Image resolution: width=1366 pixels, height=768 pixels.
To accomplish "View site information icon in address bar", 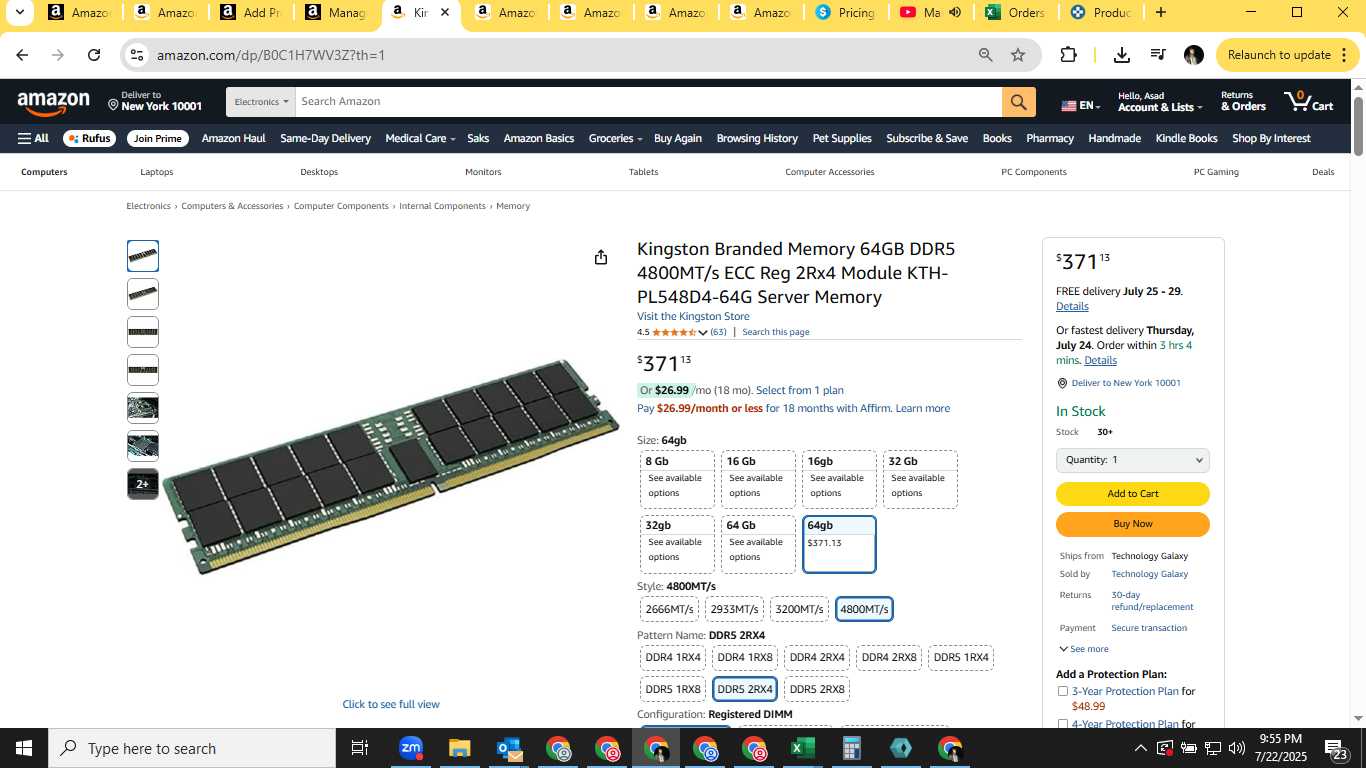I will coord(137,55).
